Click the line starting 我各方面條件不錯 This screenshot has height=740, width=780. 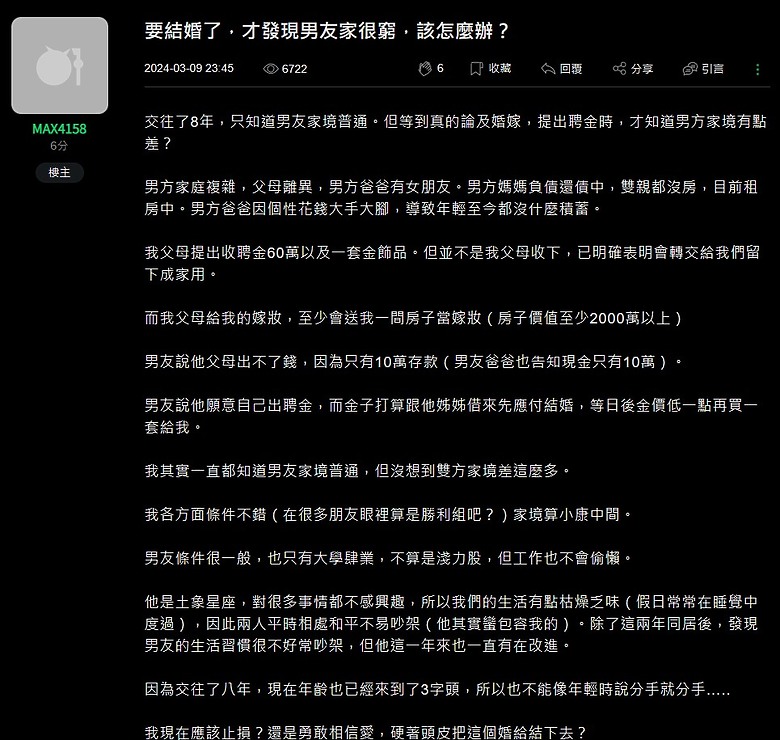[388, 514]
